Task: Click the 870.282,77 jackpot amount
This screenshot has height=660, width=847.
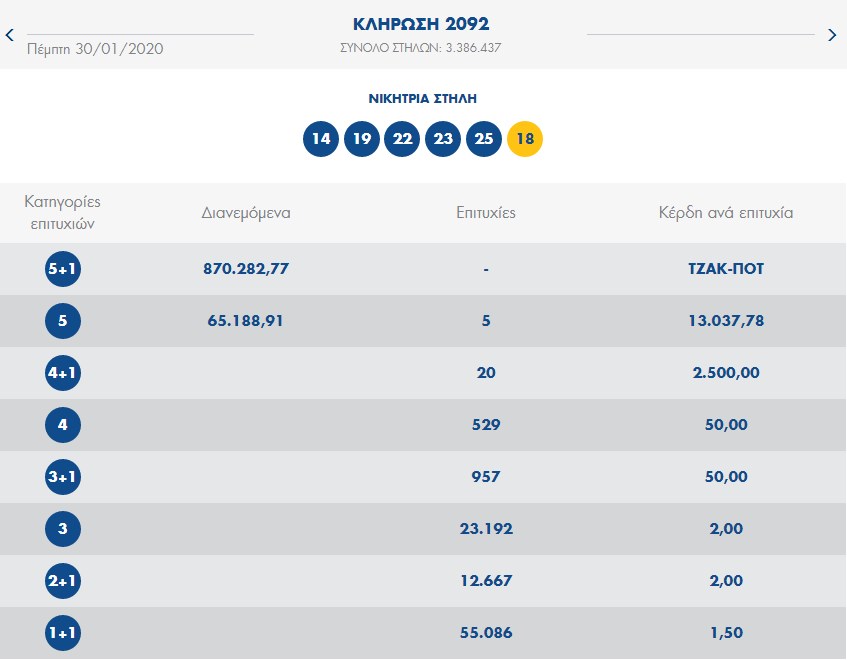Action: tap(246, 269)
